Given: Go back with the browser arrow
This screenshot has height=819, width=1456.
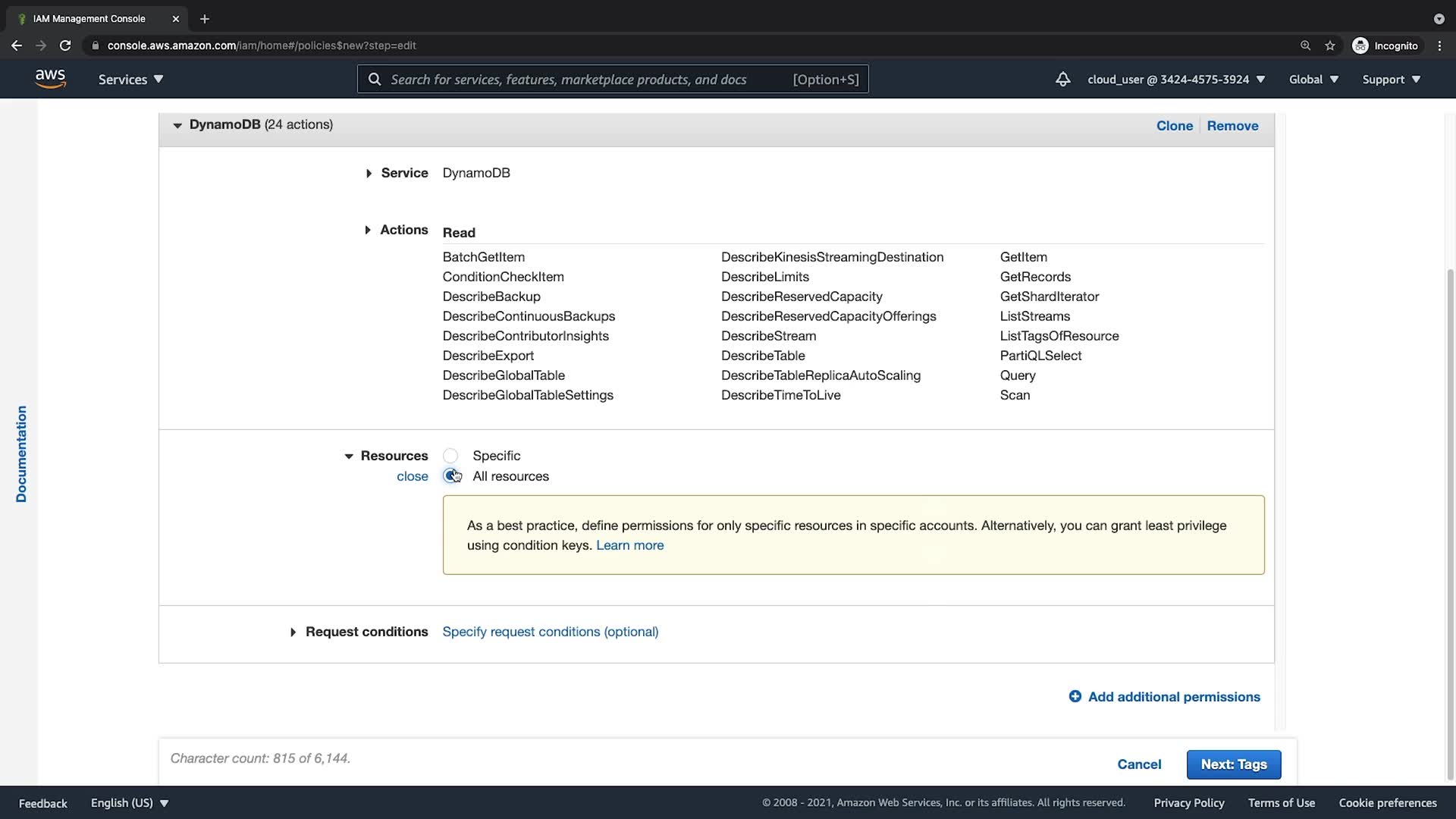Looking at the screenshot, I should point(17,45).
